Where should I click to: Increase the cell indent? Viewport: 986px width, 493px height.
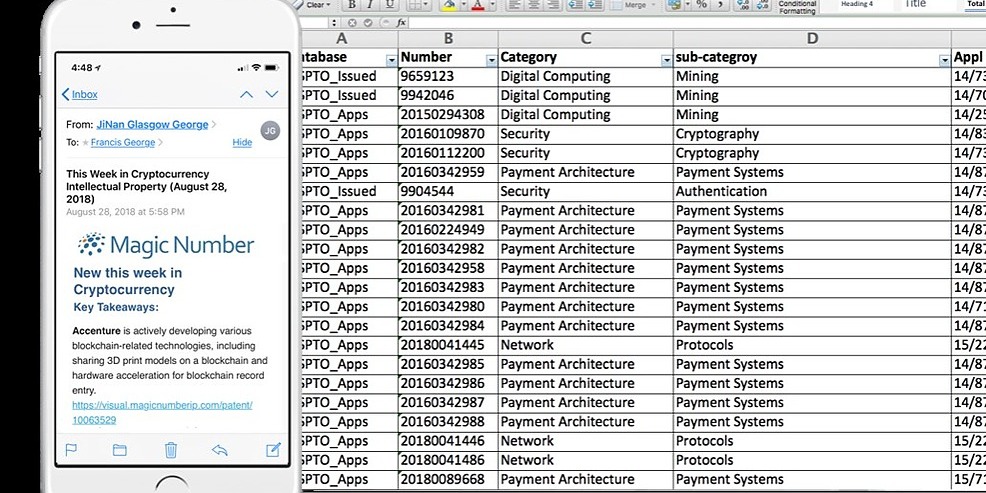[x=594, y=4]
